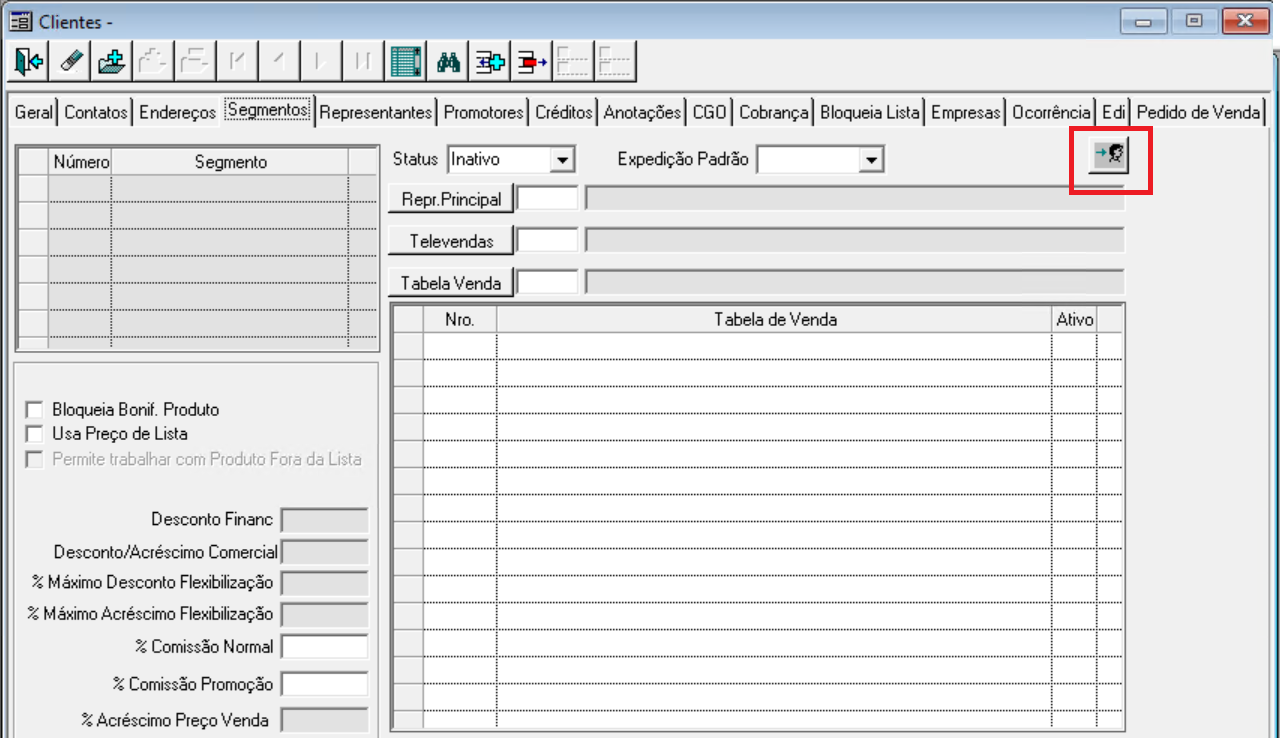Image resolution: width=1280 pixels, height=738 pixels.
Task: Click the Clientes window title icon
Action: pos(19,21)
